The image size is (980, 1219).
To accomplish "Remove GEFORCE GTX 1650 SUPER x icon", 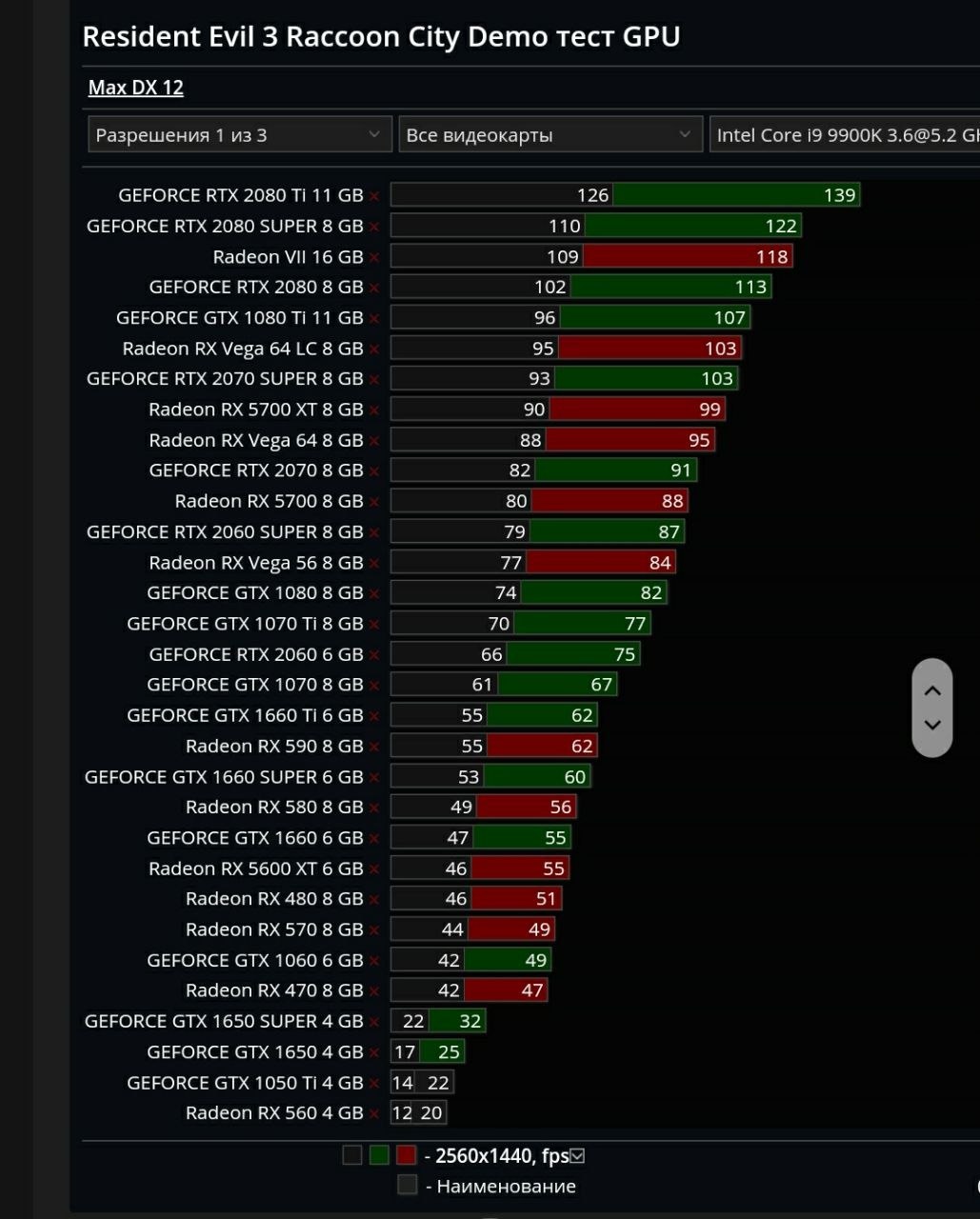I will click(x=374, y=1023).
